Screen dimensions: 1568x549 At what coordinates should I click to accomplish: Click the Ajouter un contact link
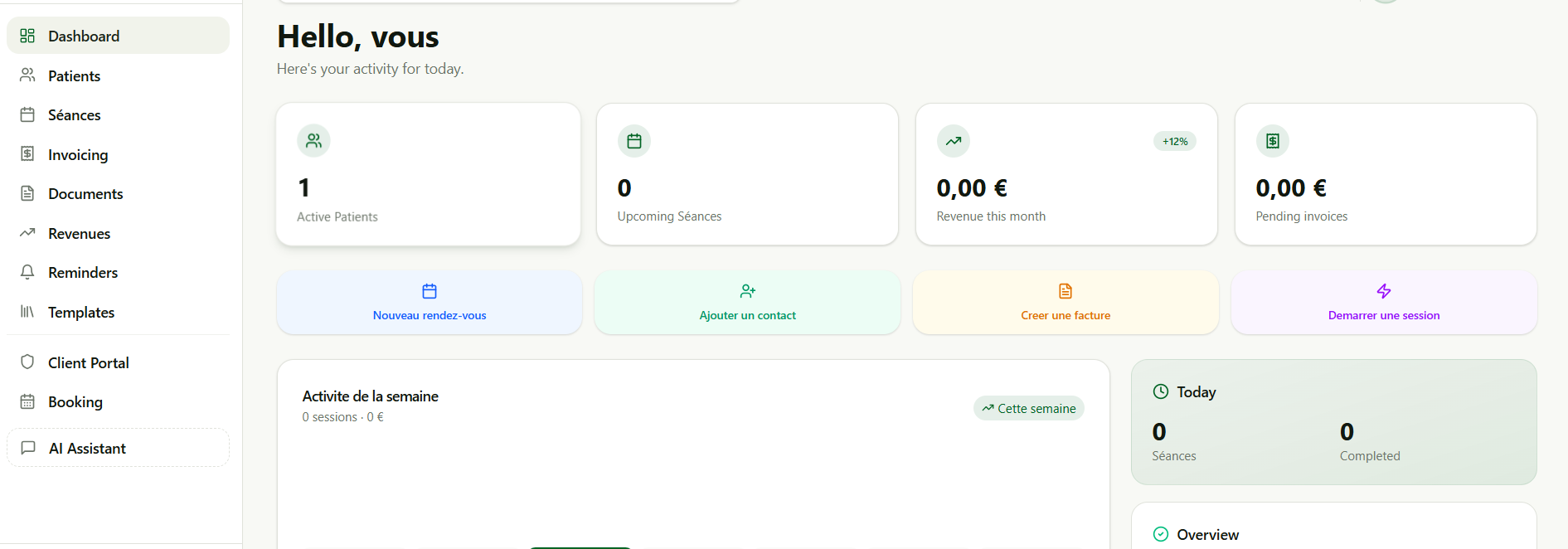[746, 315]
